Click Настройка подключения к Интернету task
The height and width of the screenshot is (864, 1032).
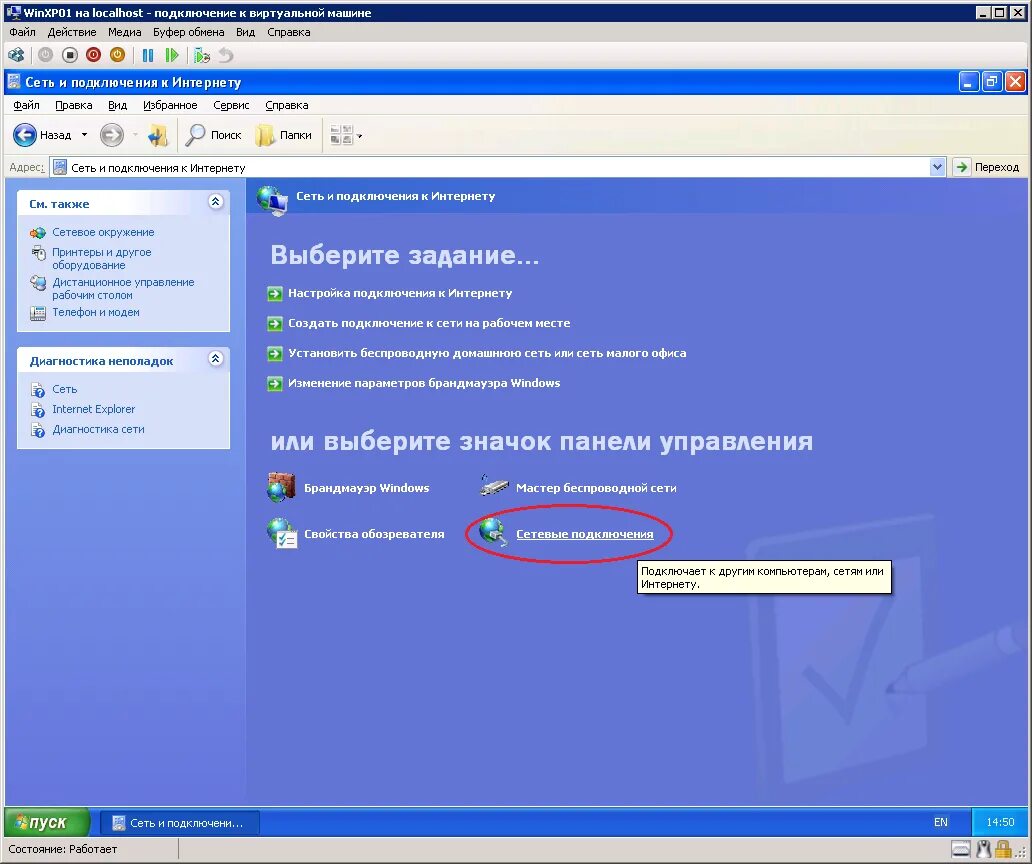coord(400,293)
